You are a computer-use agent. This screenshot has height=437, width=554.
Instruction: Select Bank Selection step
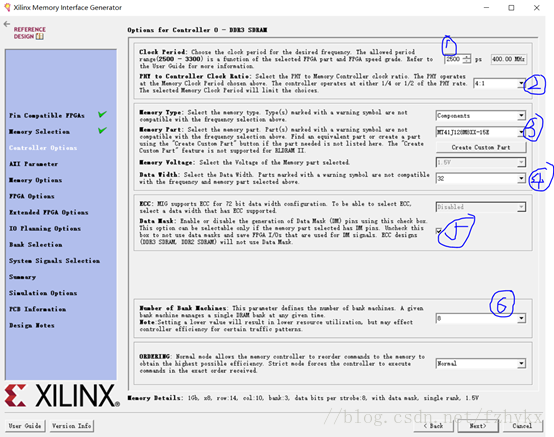(x=36, y=244)
